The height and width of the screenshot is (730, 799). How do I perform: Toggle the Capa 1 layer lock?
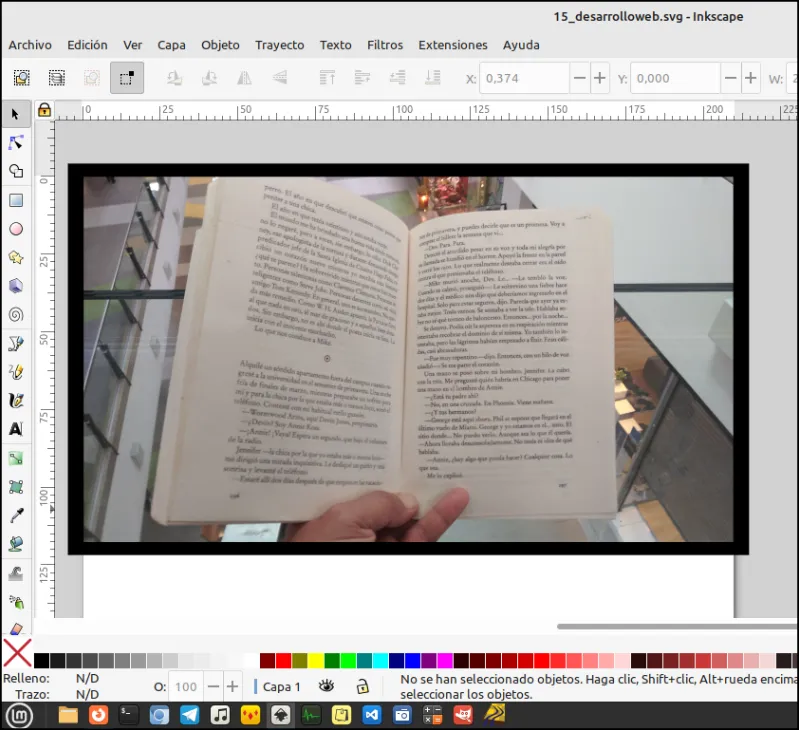pos(362,686)
